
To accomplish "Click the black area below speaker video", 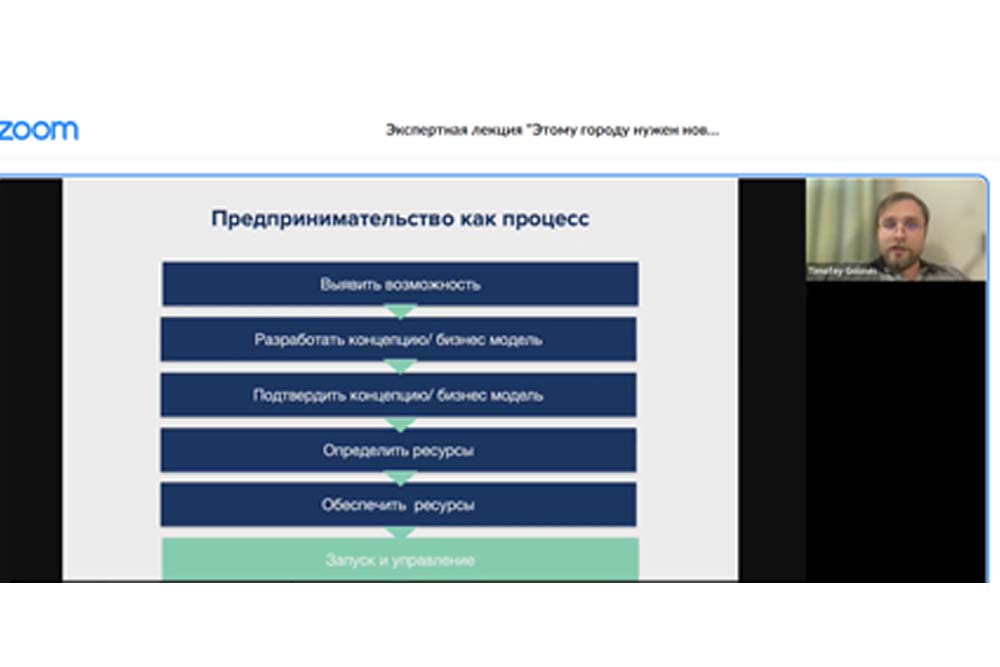I will pos(896,430).
